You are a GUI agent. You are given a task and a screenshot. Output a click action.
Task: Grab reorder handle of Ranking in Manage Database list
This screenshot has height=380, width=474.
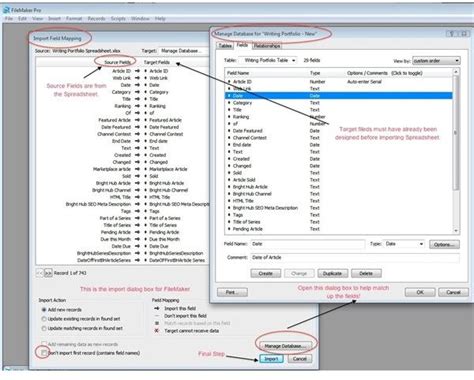(x=229, y=117)
